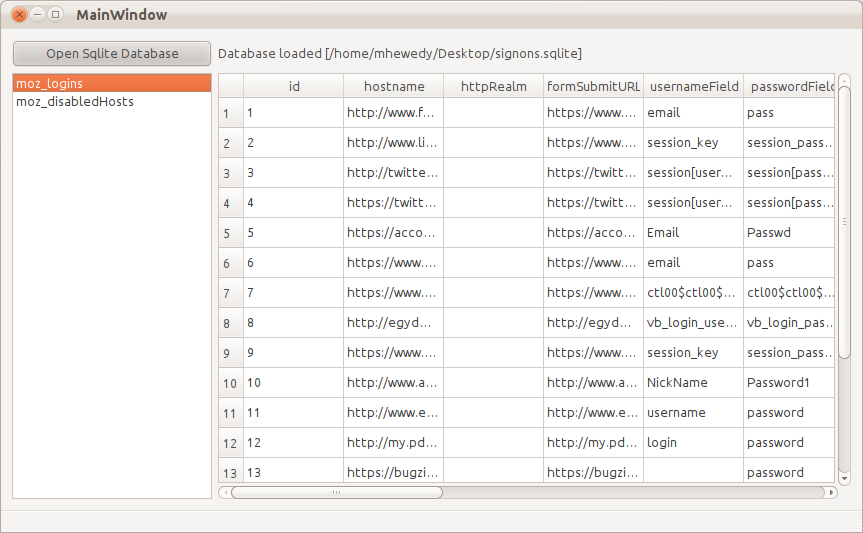Click vertical scrollbar up arrow
Viewport: 863px width, 533px height.
tap(844, 80)
